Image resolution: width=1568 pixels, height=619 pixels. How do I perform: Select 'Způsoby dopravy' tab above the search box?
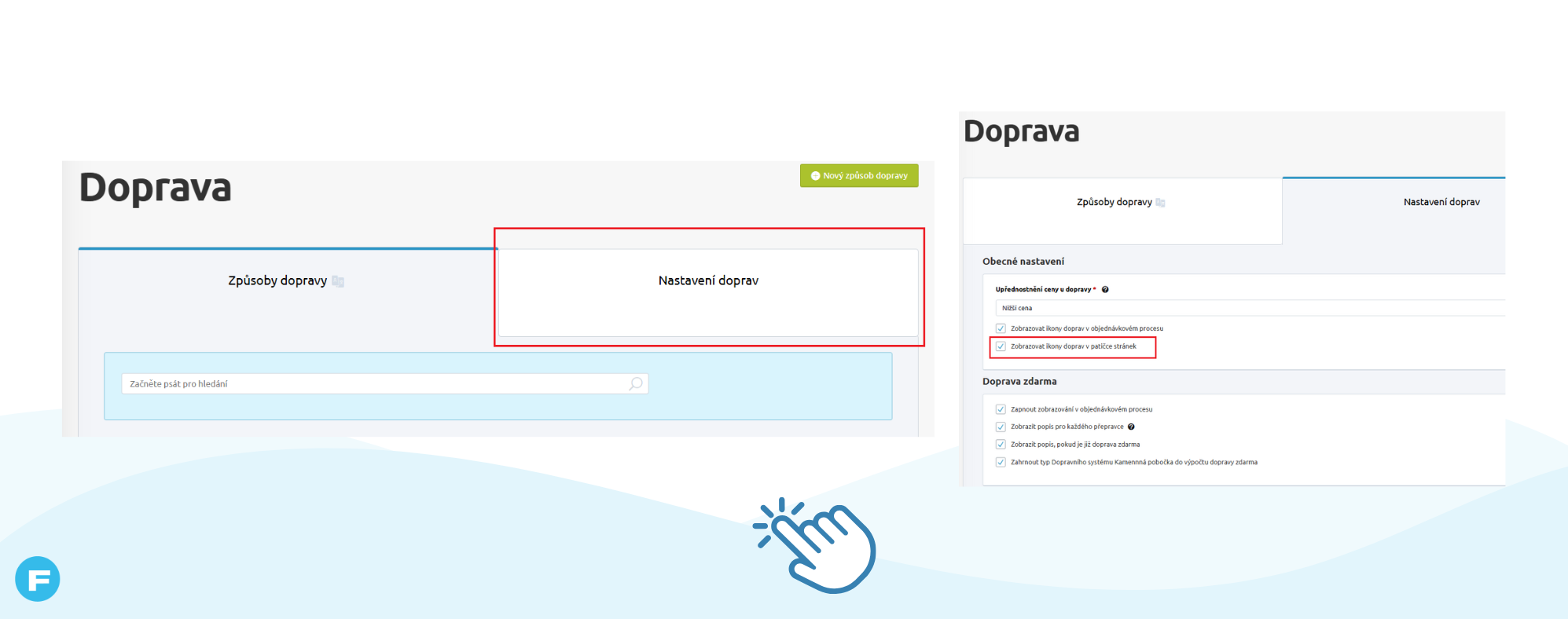pos(277,281)
